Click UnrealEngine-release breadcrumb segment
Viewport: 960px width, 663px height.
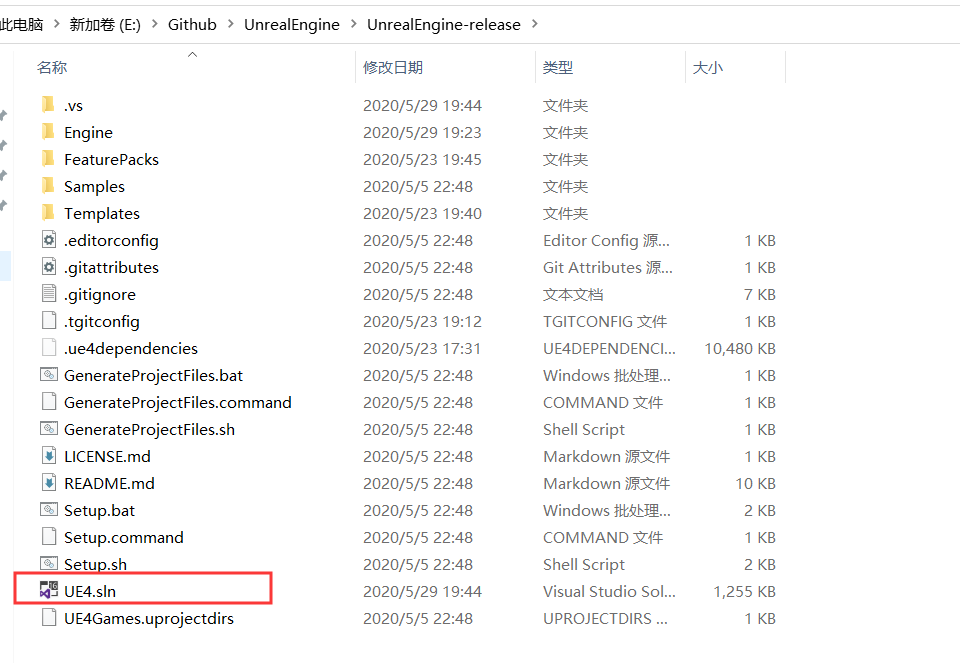444,24
